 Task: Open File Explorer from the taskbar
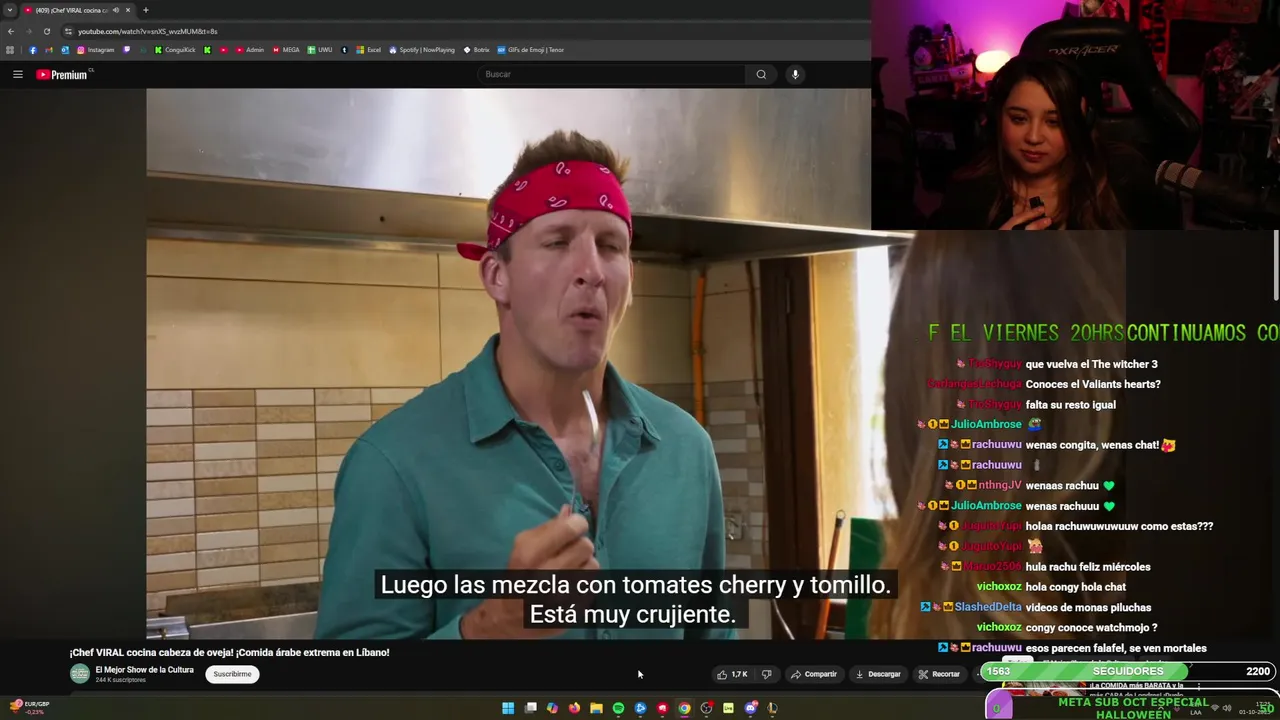[596, 708]
